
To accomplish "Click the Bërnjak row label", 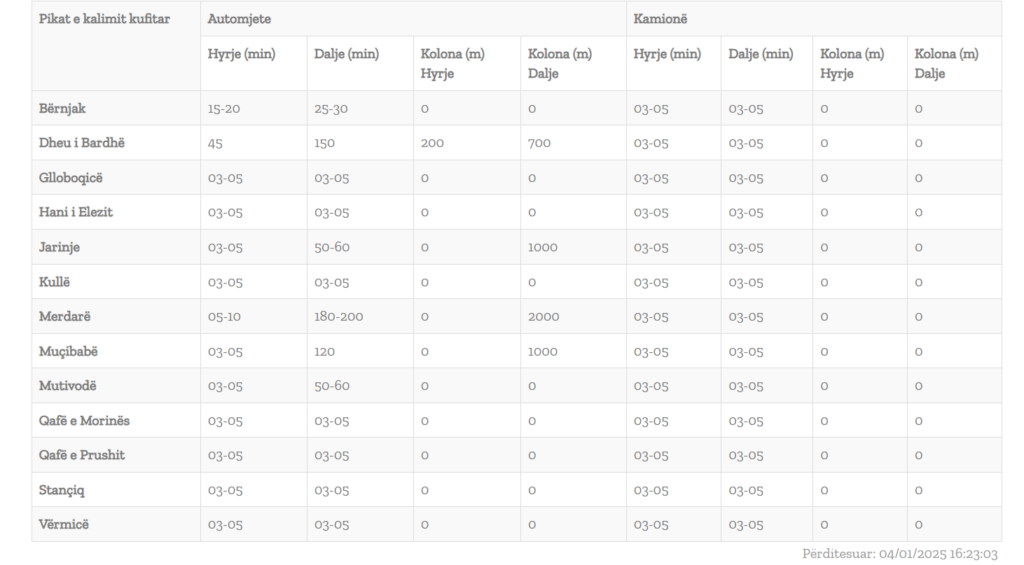I will [x=62, y=108].
